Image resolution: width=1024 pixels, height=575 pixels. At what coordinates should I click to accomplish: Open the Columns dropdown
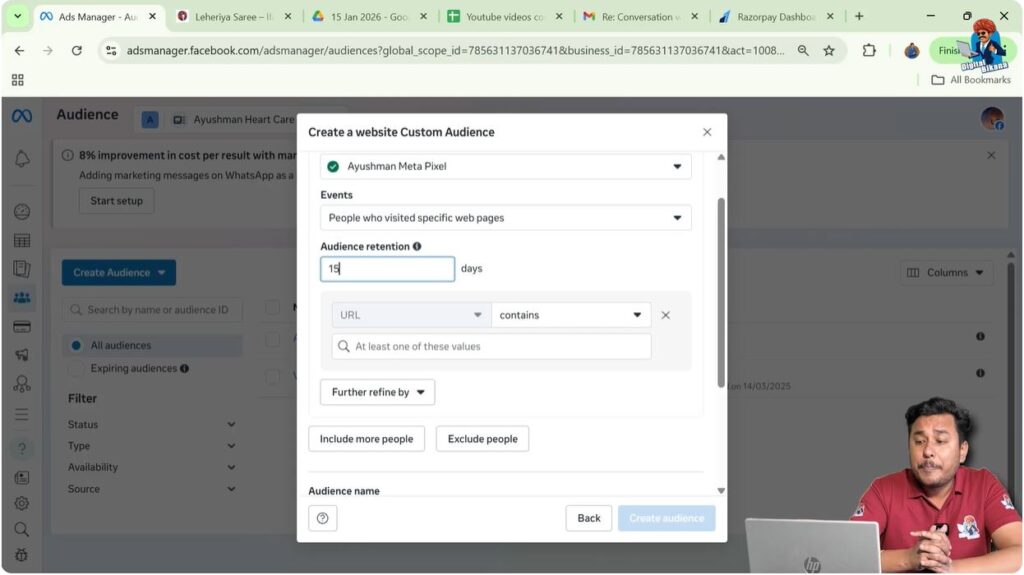pyautogui.click(x=946, y=272)
